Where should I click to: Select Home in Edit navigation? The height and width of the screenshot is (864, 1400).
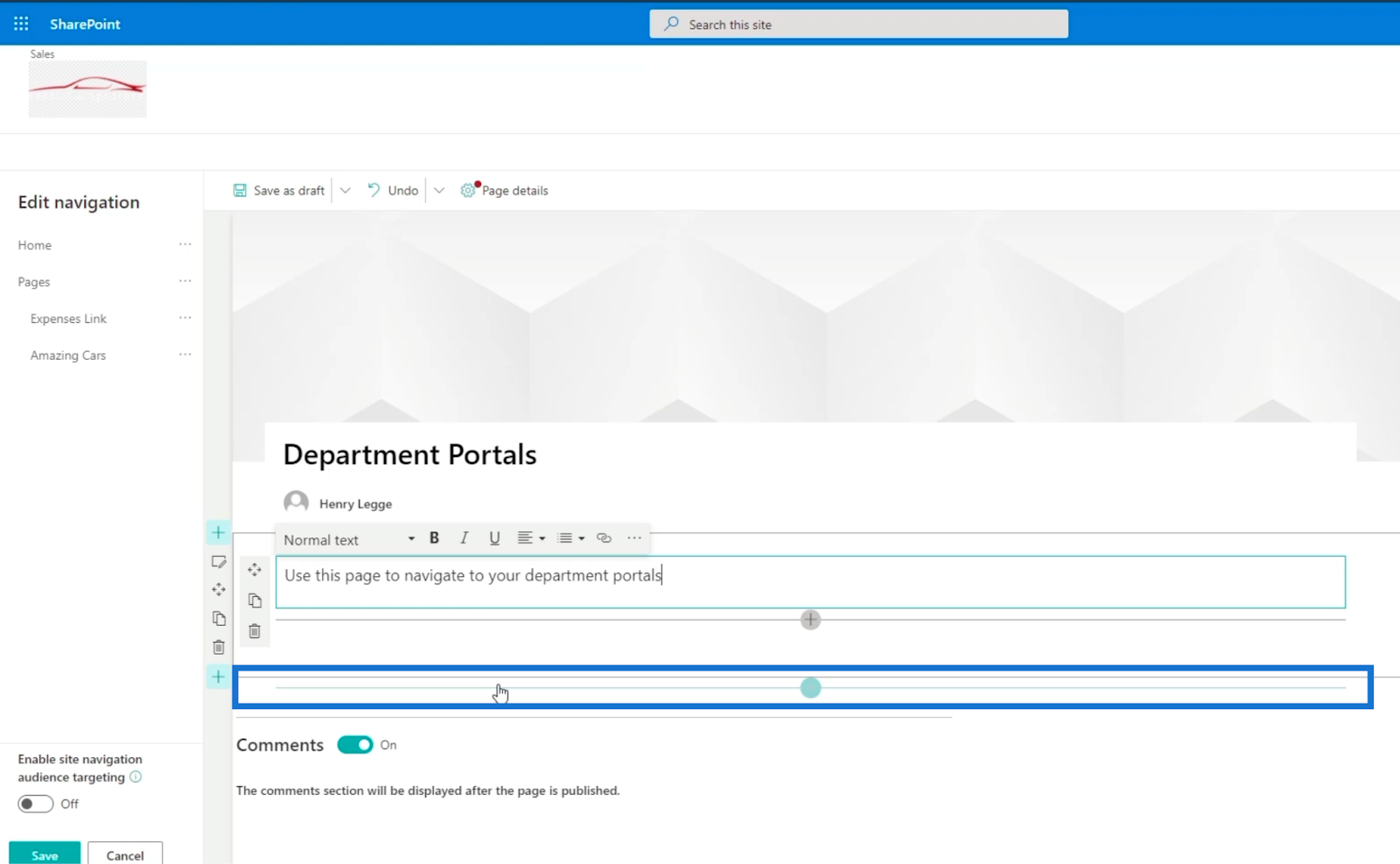pyautogui.click(x=34, y=245)
